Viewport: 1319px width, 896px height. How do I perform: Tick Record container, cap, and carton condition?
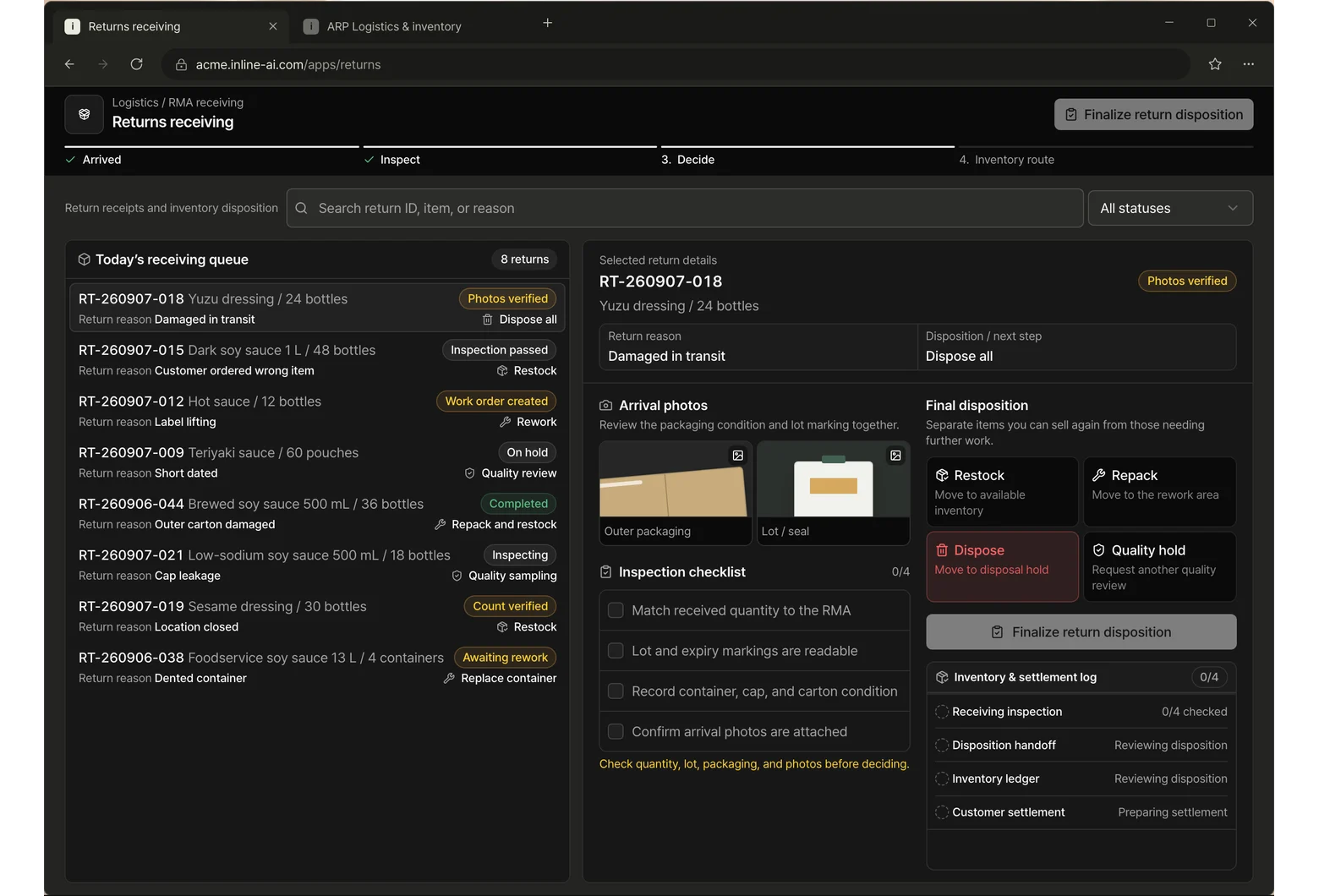[616, 691]
